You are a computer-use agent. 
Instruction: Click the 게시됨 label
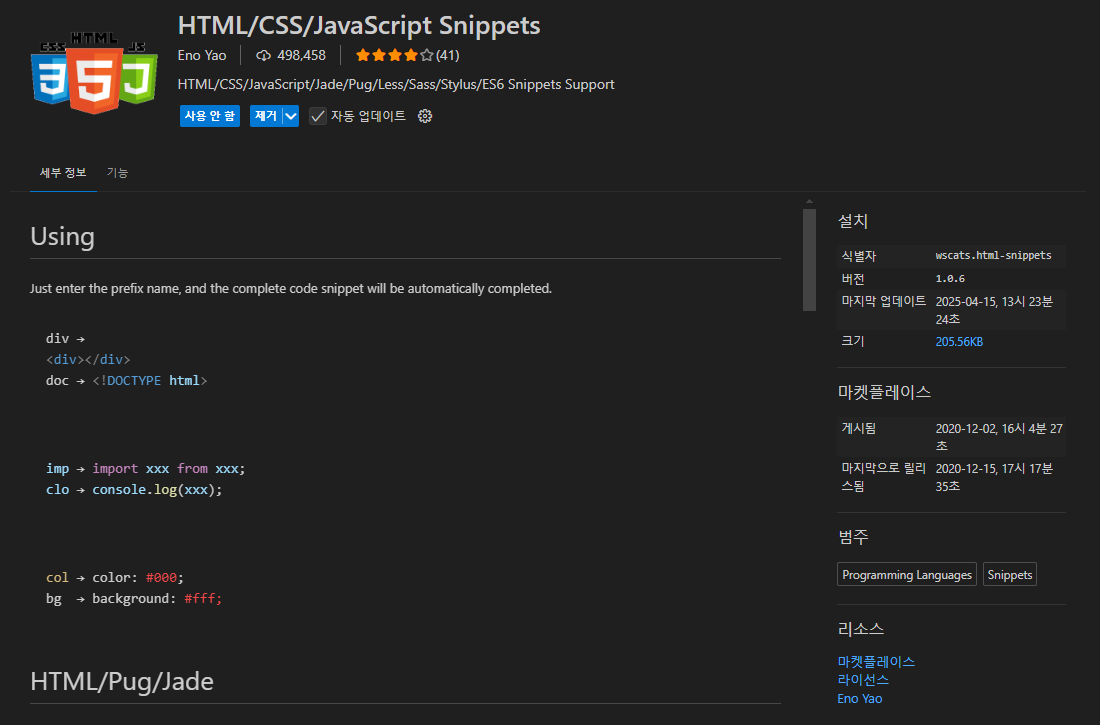[x=859, y=428]
